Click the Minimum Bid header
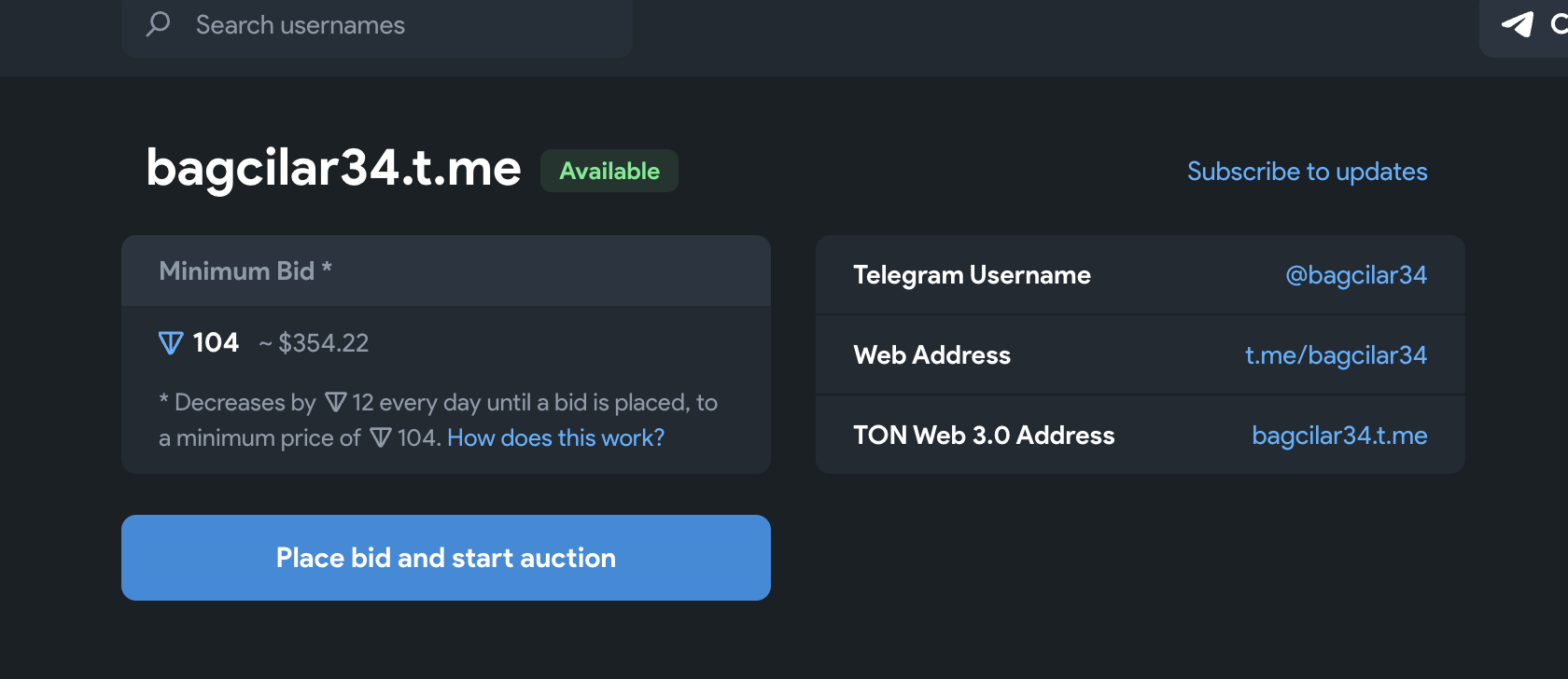 (245, 270)
